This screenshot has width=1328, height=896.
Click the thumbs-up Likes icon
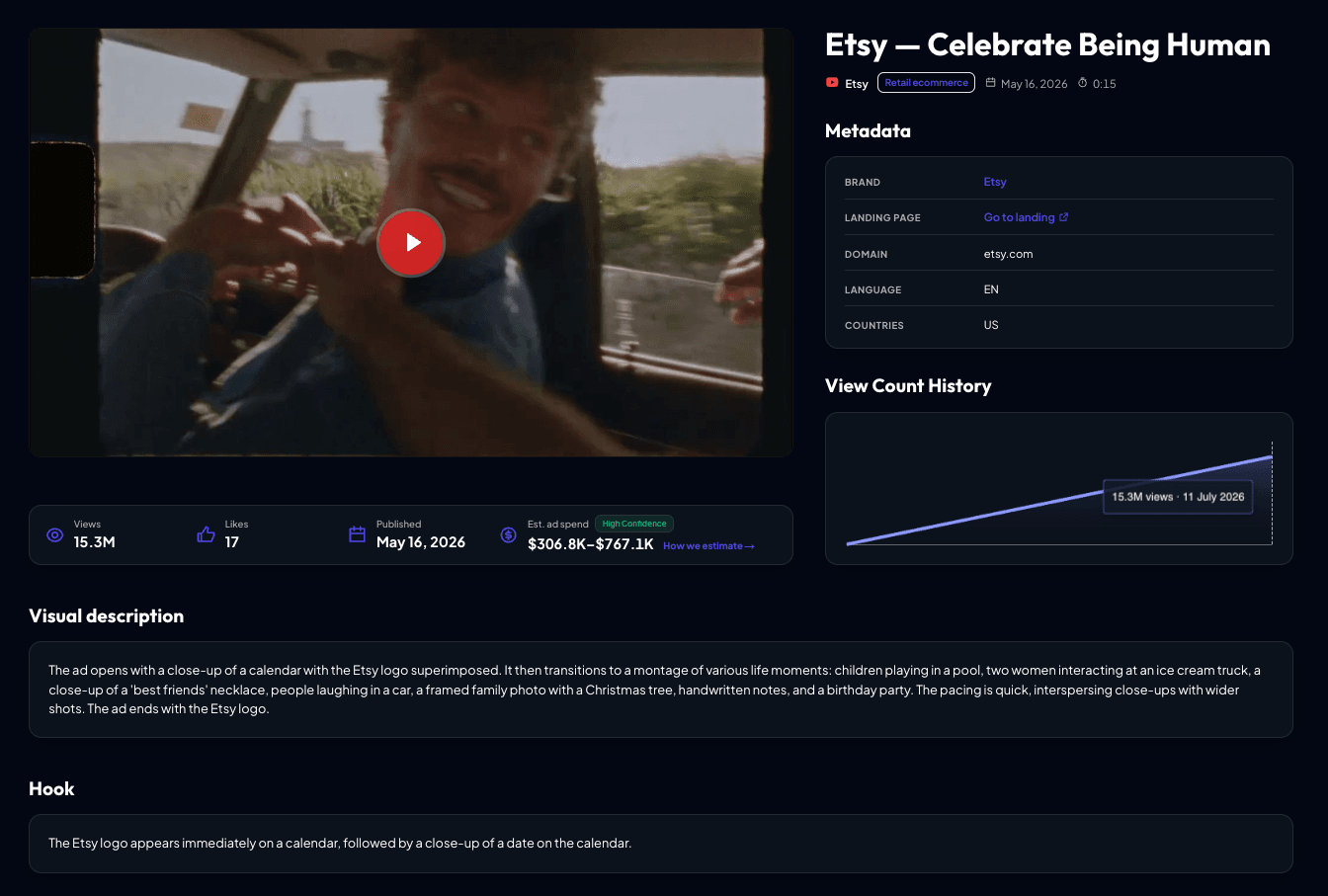coord(206,534)
